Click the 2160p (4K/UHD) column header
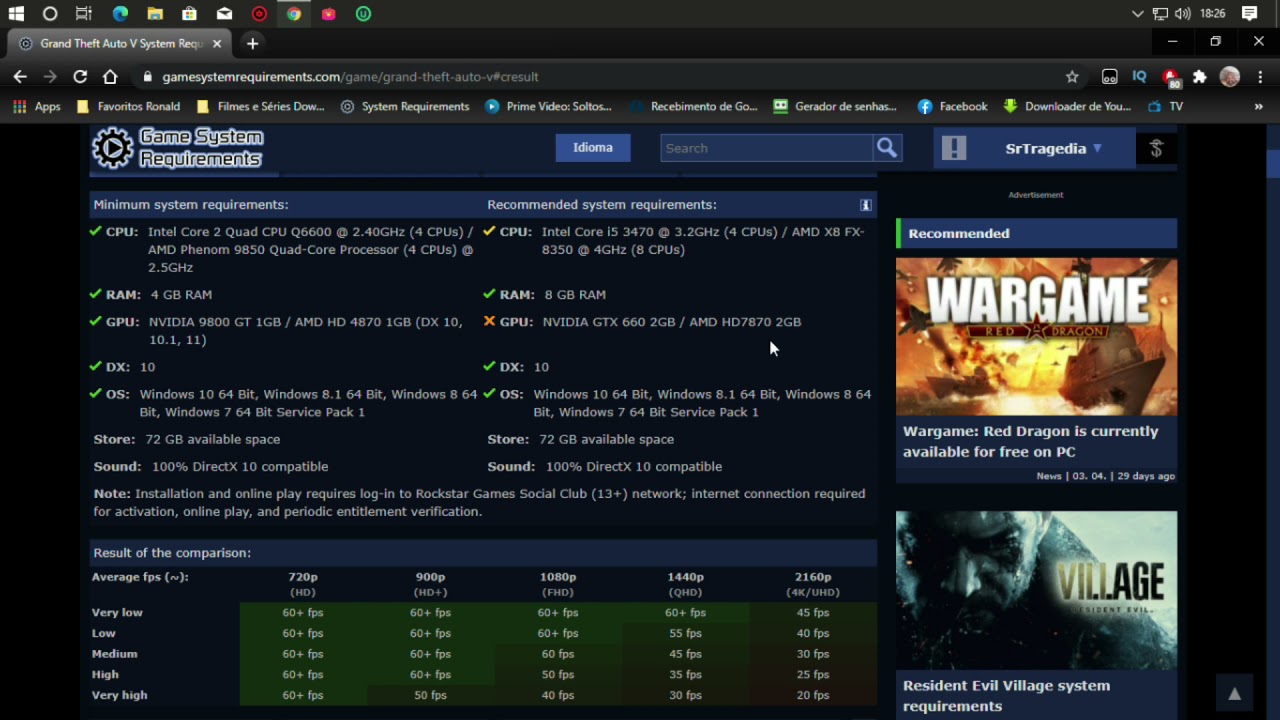The image size is (1280, 720). [813, 584]
